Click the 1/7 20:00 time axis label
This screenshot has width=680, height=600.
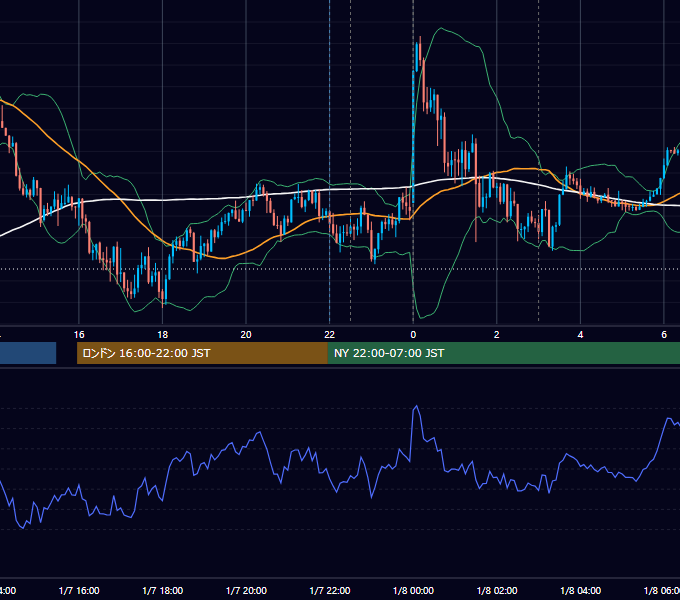click(x=246, y=590)
